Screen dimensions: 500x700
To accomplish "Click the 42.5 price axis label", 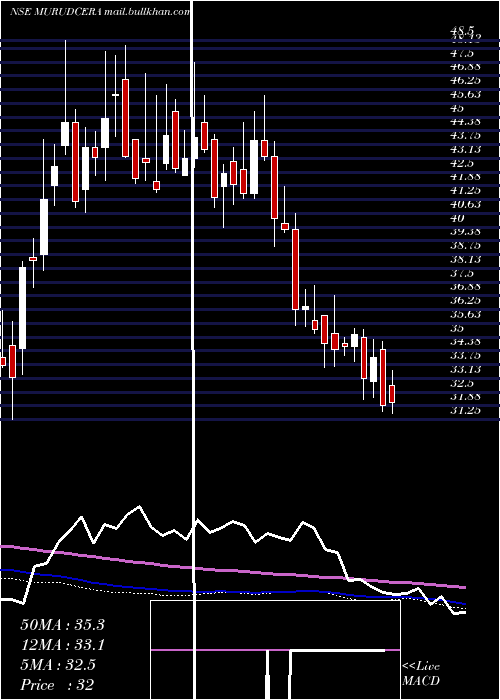I will (462, 163).
